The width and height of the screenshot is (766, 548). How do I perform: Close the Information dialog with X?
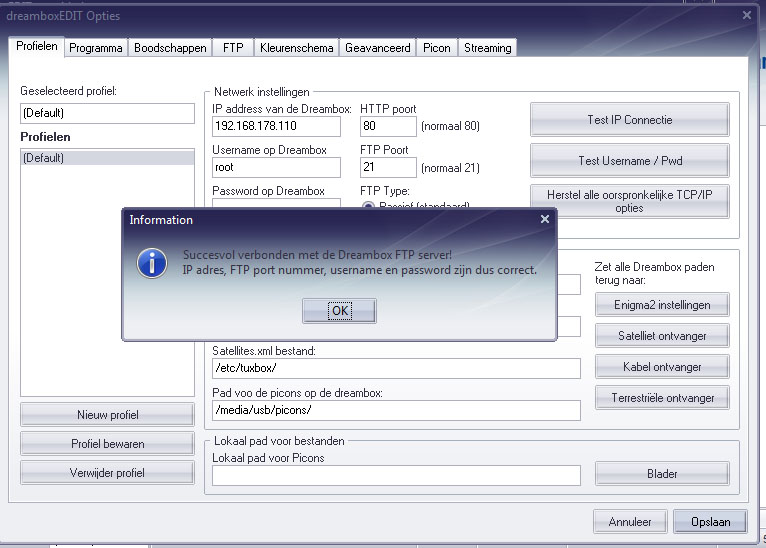click(545, 219)
